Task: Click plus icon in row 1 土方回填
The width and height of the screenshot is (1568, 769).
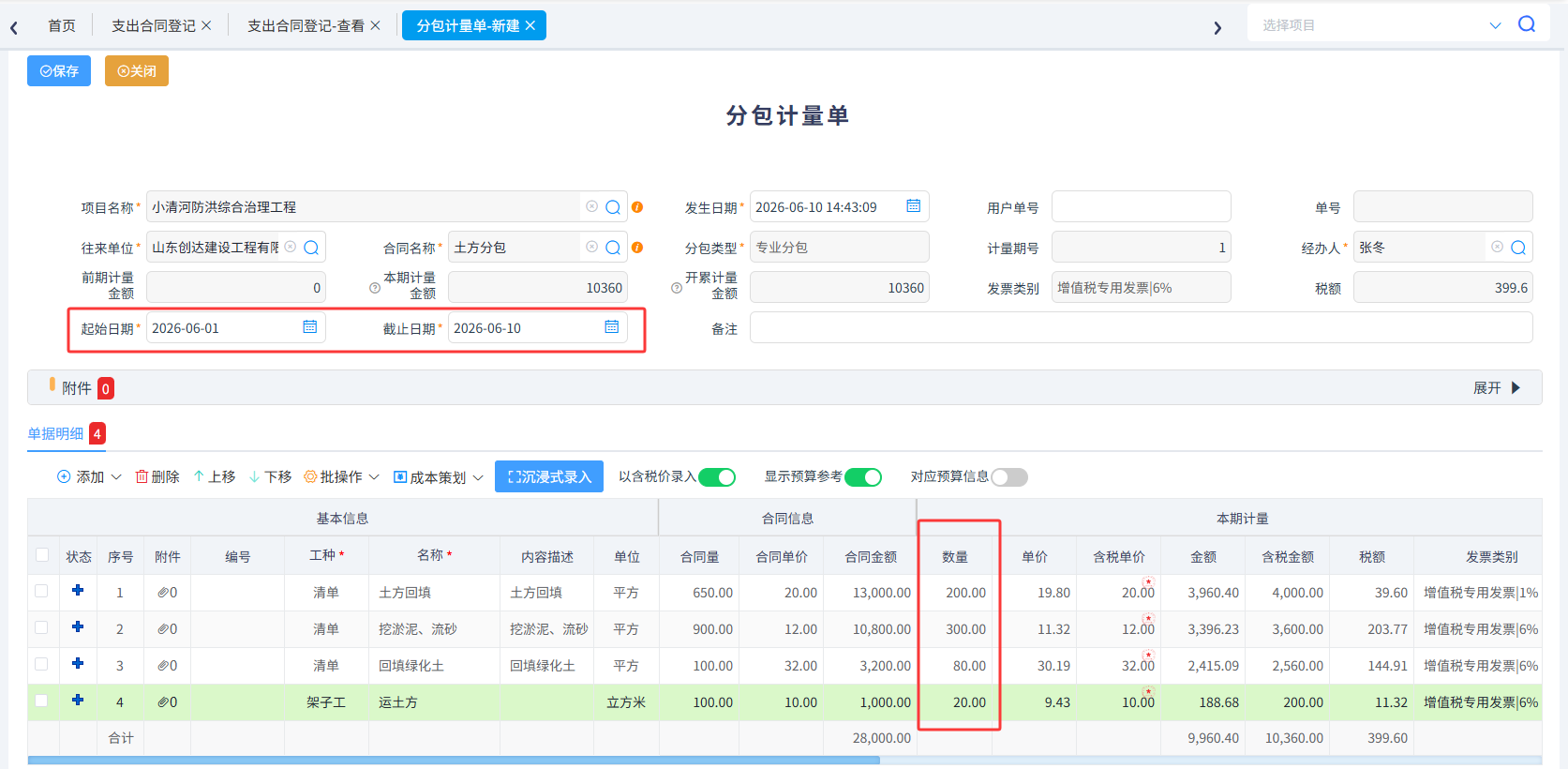Action: pos(78,591)
